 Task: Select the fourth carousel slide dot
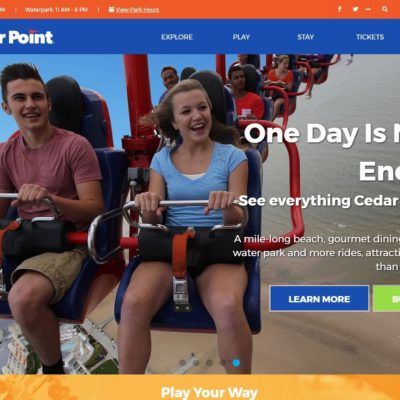[x=223, y=362]
